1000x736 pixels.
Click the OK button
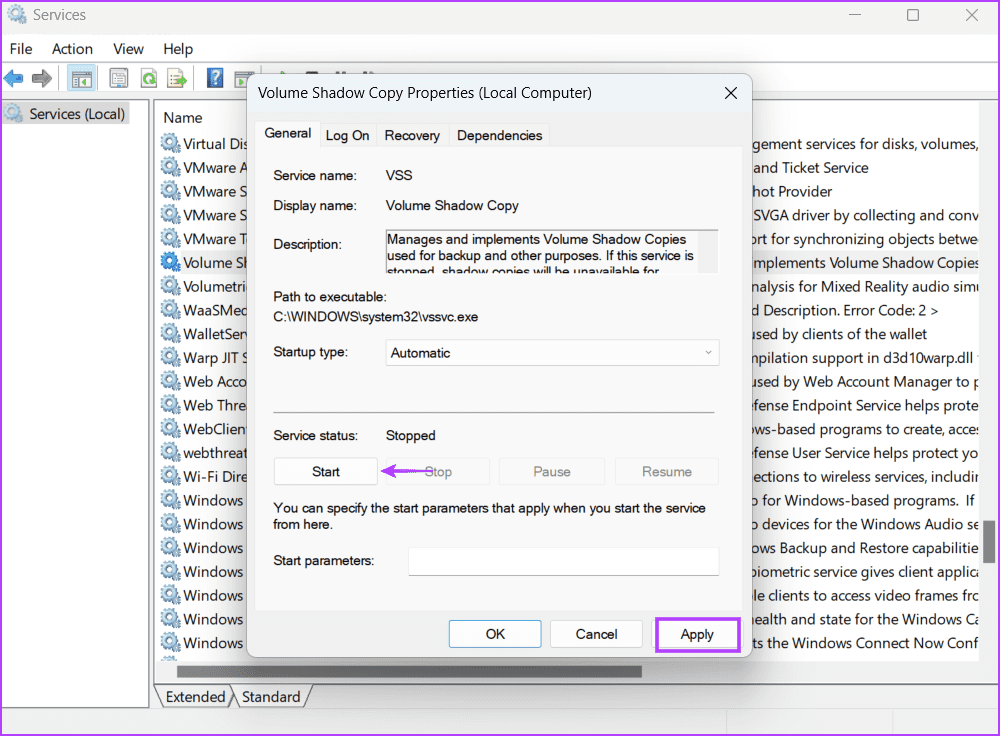pyautogui.click(x=495, y=634)
